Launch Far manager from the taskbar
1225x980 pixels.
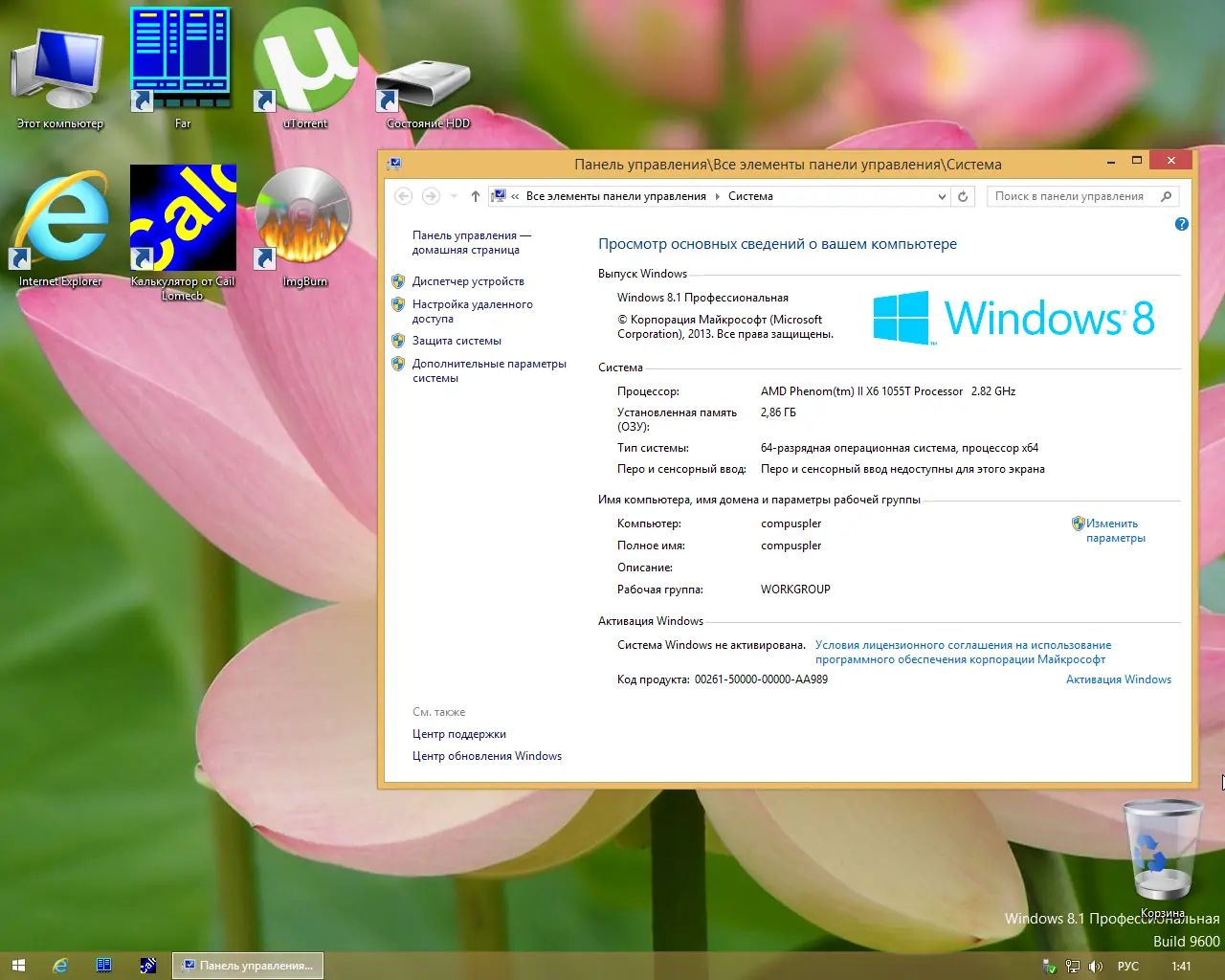(104, 966)
